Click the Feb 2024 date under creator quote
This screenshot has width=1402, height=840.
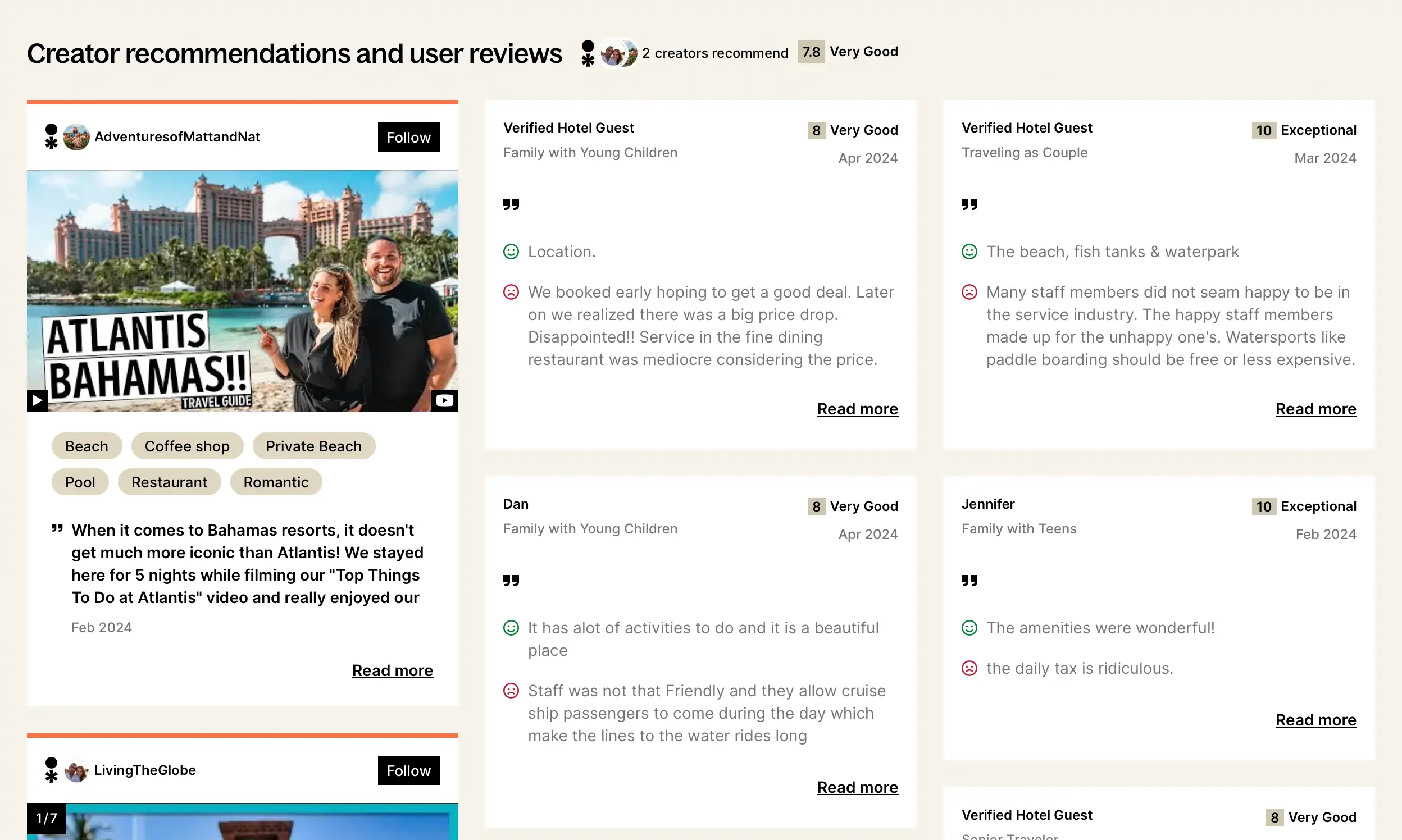101,628
